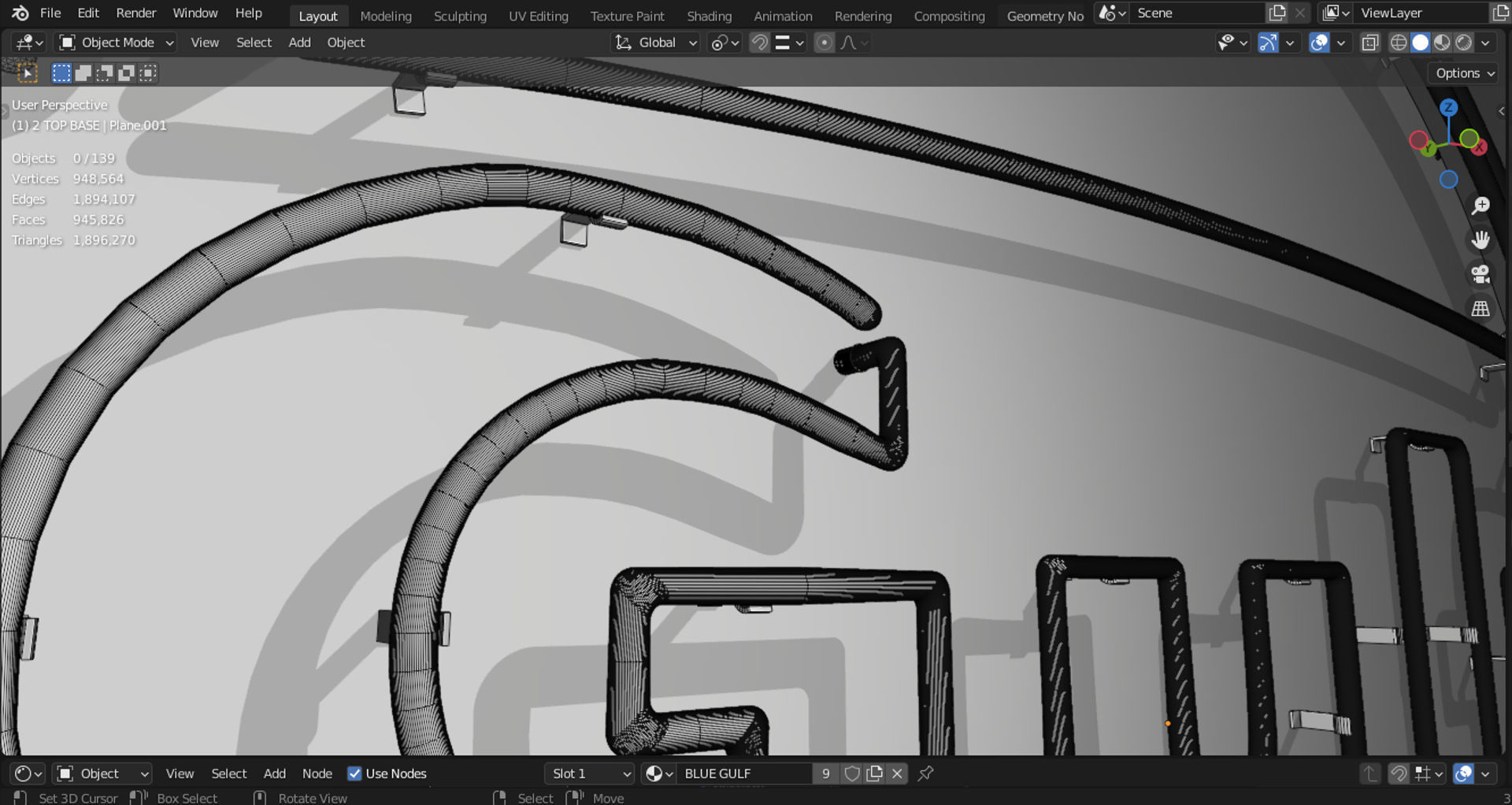
Task: Switch to the Animation workspace tab
Action: click(x=783, y=16)
